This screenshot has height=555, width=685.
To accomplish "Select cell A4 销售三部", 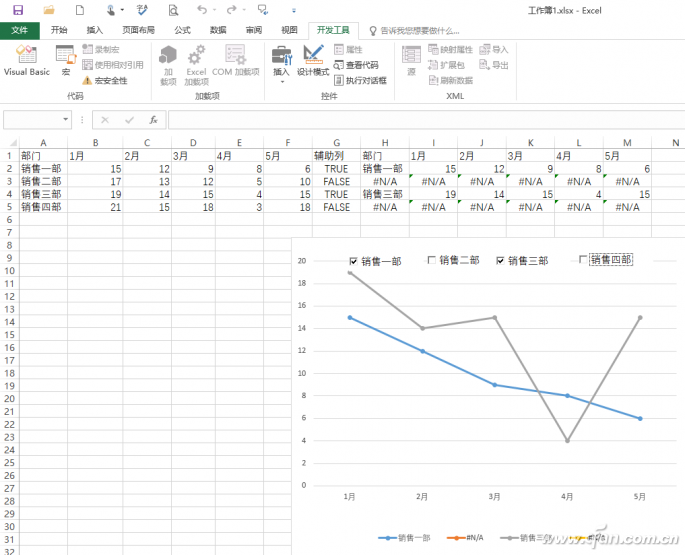I will tap(43, 194).
